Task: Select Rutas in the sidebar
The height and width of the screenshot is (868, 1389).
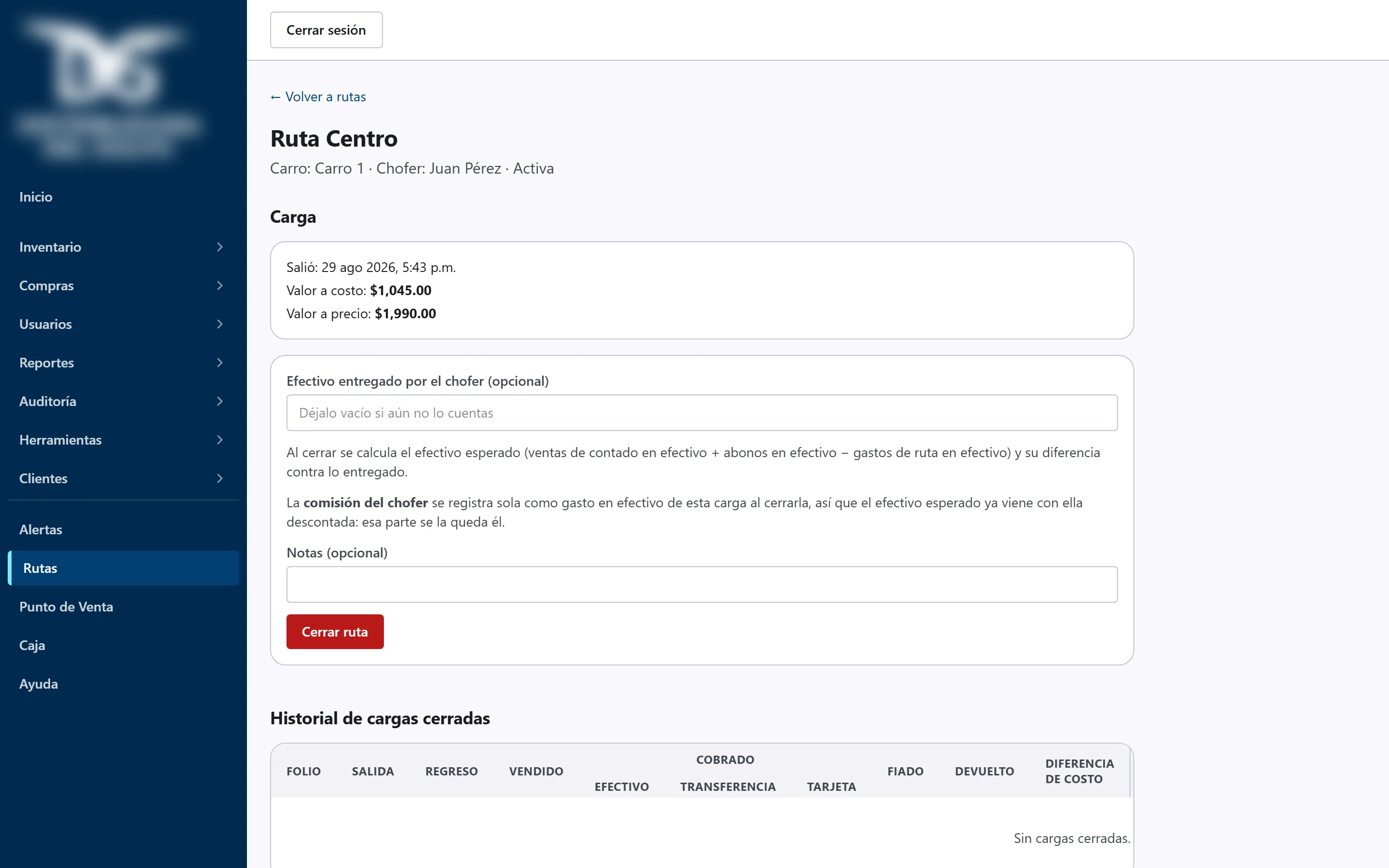Action: coord(123,568)
